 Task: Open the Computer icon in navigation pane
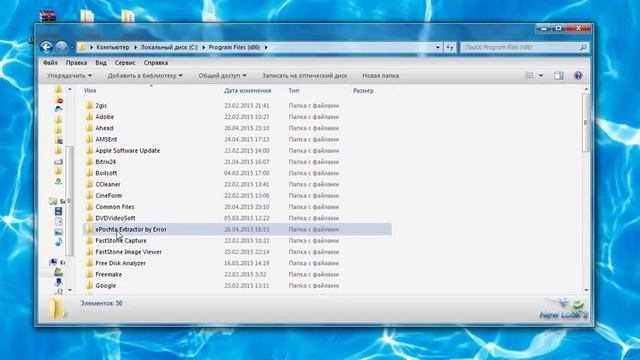53,262
